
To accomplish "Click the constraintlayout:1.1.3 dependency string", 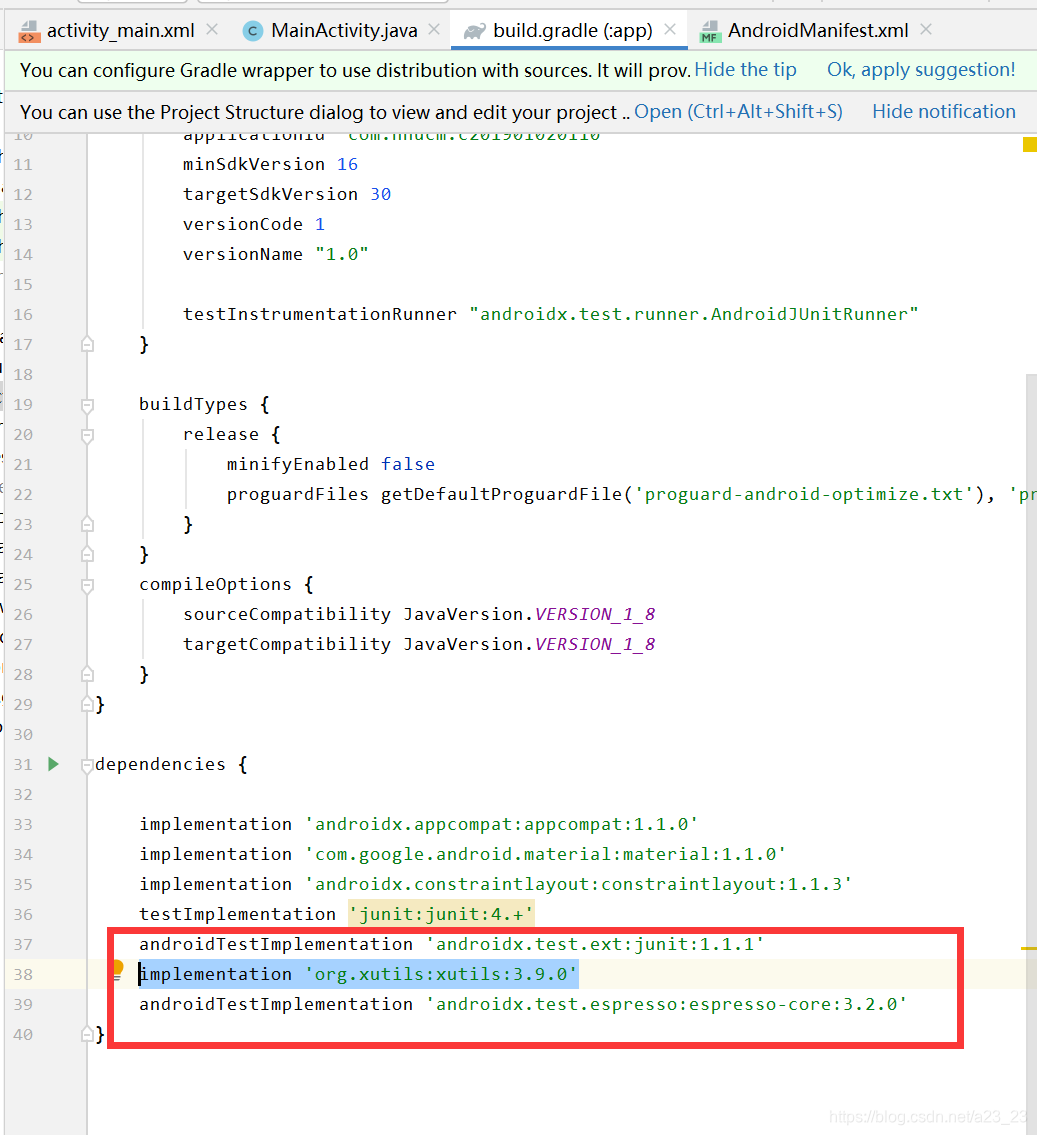I will [578, 885].
